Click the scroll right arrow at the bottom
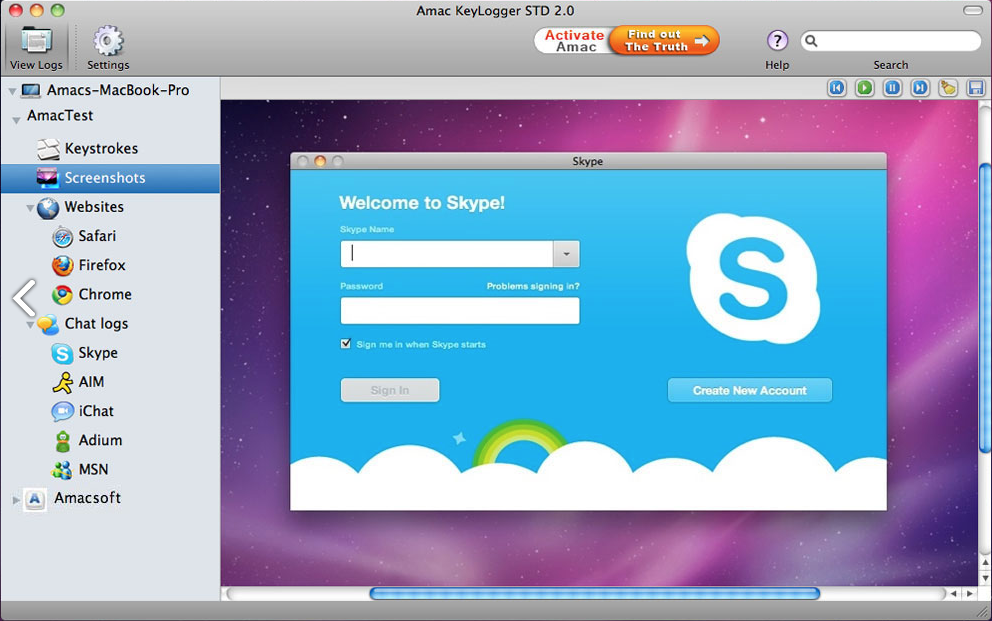This screenshot has width=992, height=621. point(970,594)
